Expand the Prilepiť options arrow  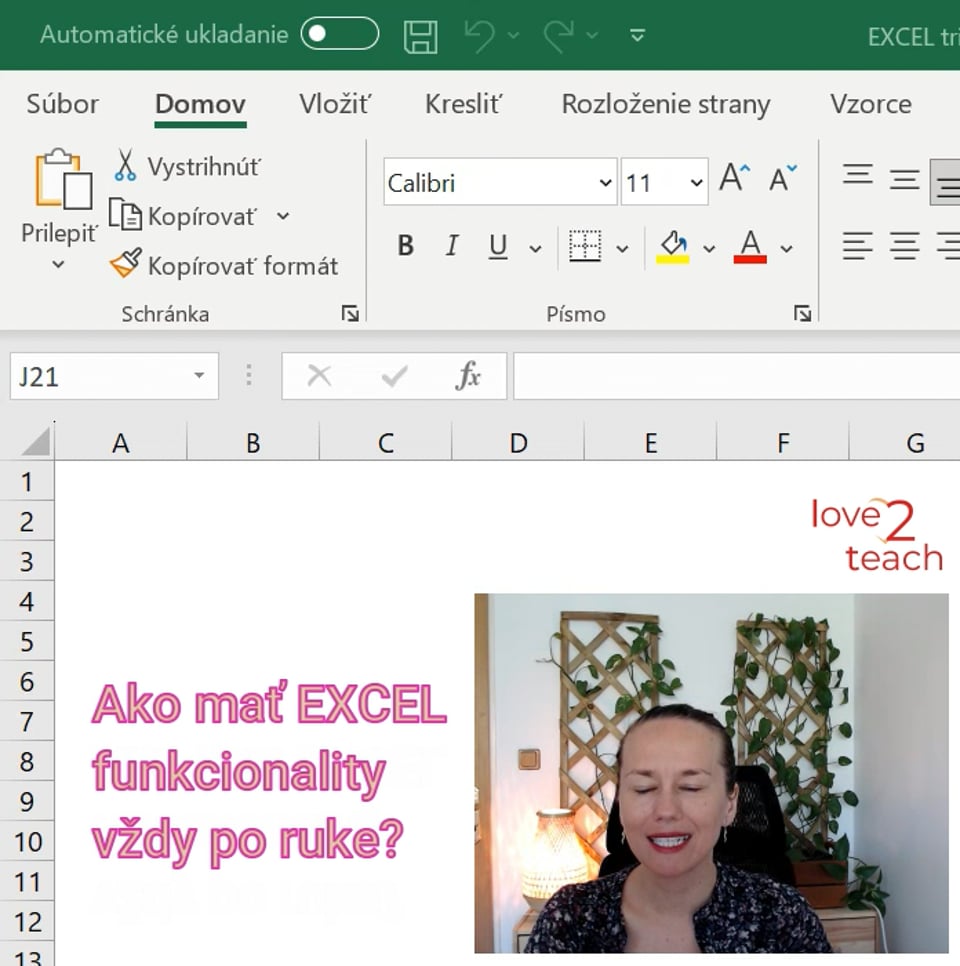point(58,264)
